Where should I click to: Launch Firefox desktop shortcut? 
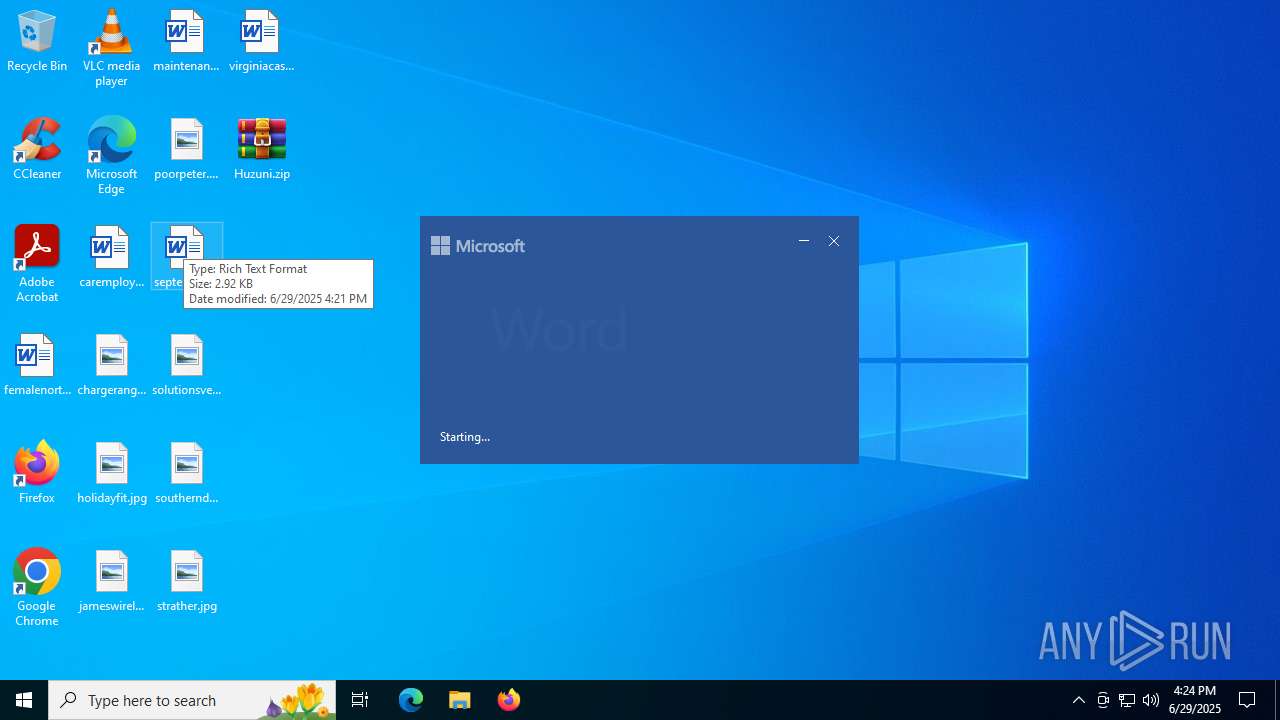tap(37, 474)
